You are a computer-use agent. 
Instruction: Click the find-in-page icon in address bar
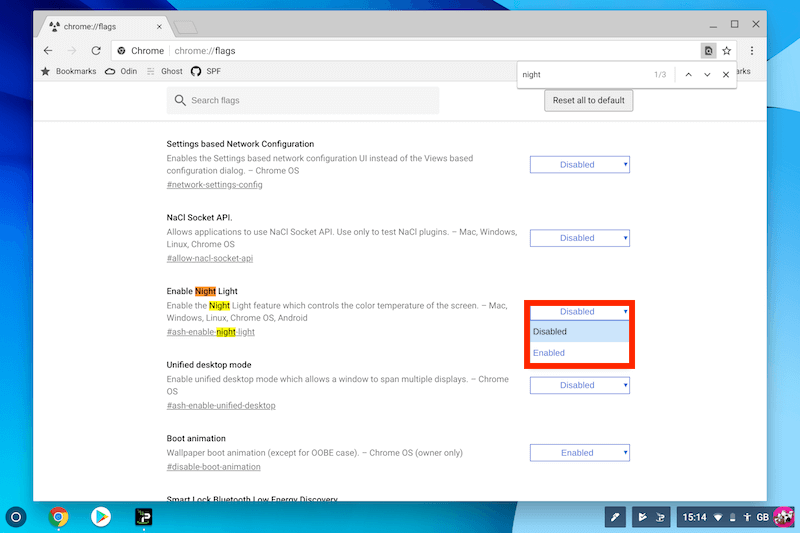pos(708,50)
